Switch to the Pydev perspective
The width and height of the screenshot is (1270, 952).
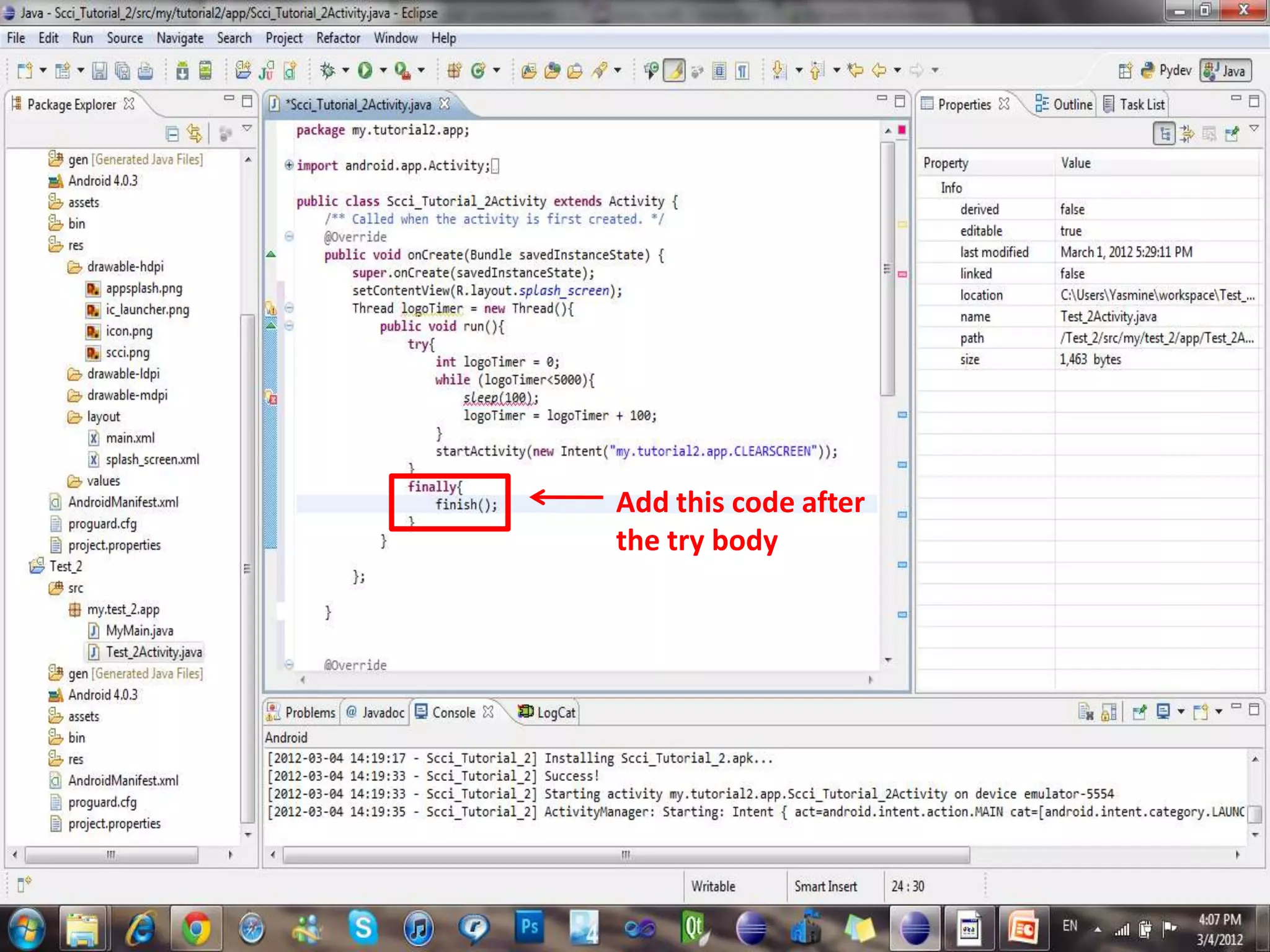coord(1166,71)
